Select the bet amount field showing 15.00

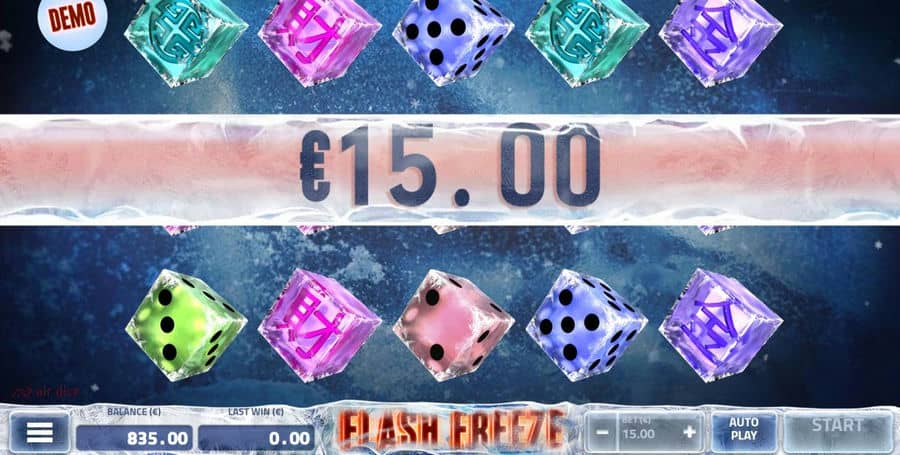tap(646, 432)
